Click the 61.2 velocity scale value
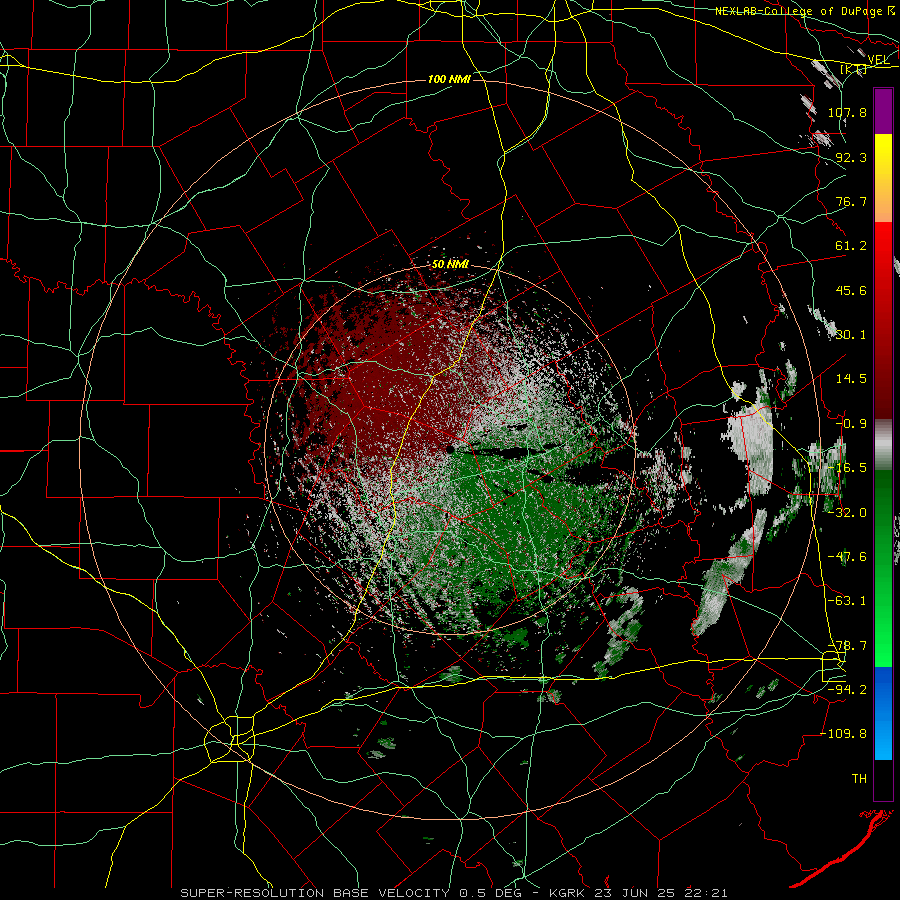 click(851, 246)
